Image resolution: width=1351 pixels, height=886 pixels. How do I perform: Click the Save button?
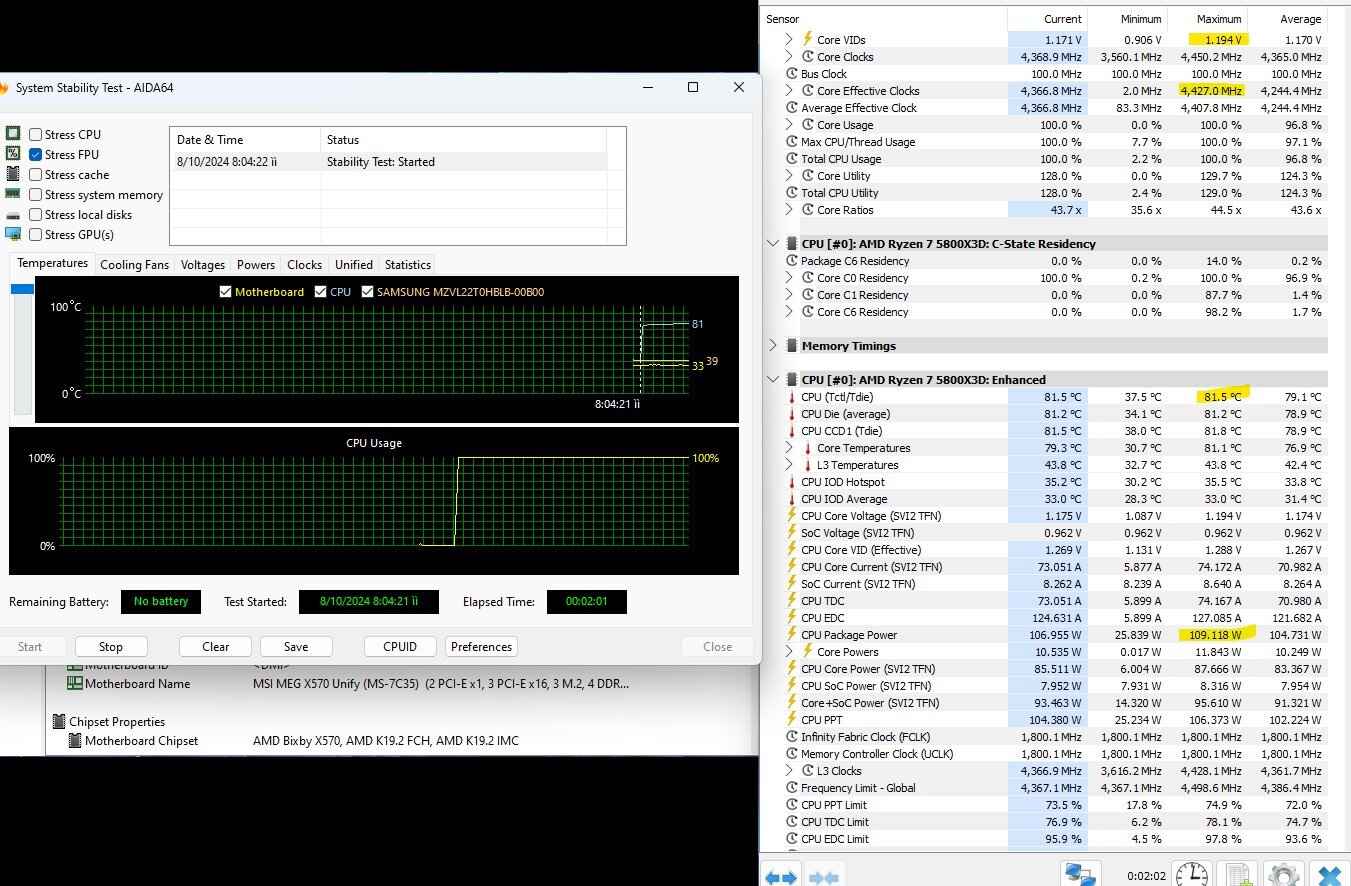click(x=296, y=647)
